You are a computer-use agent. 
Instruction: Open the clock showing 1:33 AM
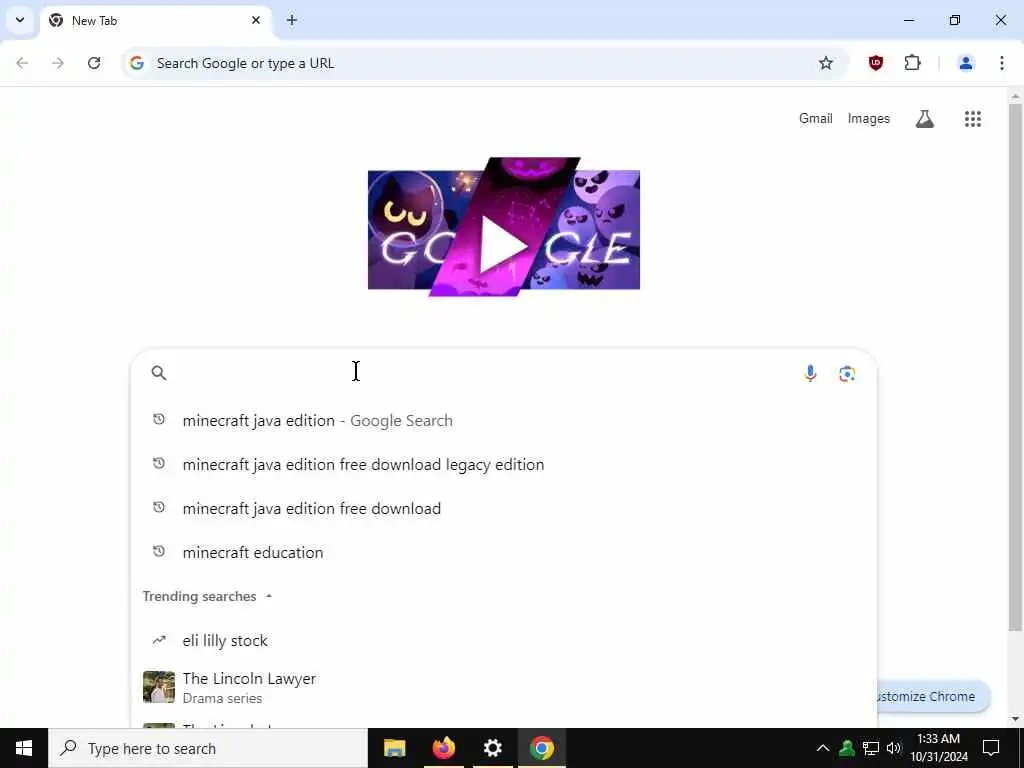(x=939, y=748)
